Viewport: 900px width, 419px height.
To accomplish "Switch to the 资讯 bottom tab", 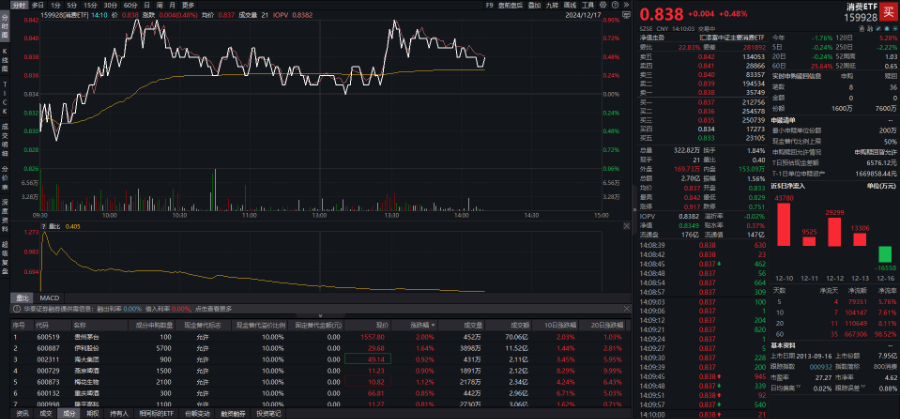I will pos(20,413).
